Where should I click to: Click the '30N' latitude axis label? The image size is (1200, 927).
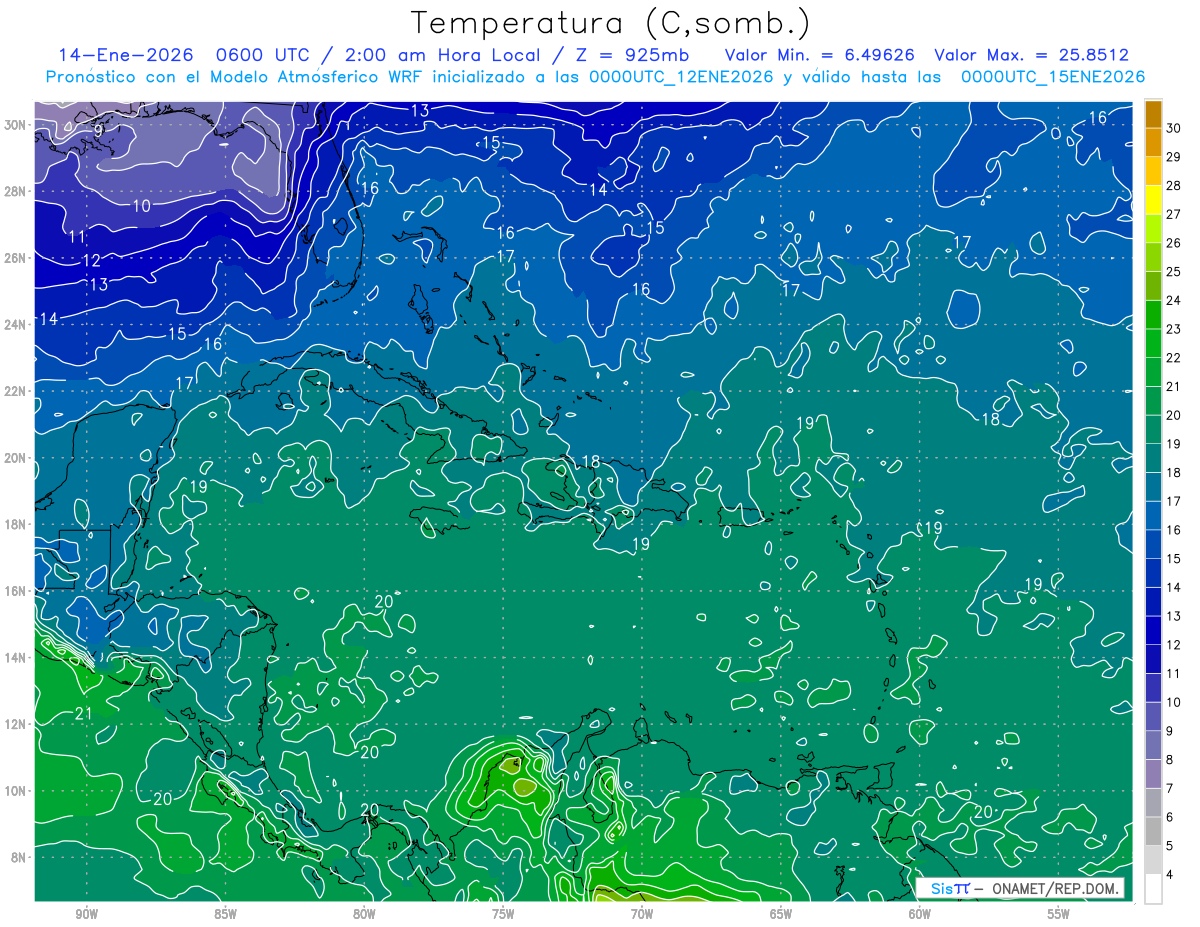17,124
